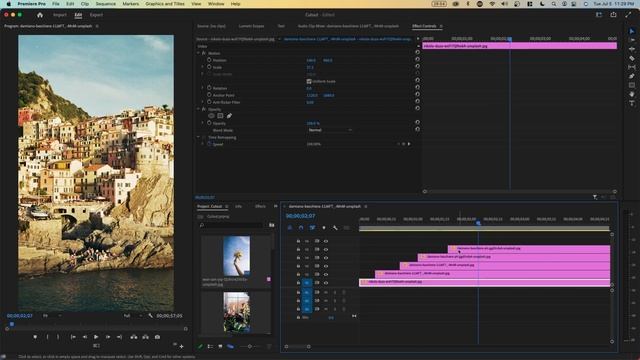Go to In point in program monitor
Screen dimensions: 640x360
(73, 337)
